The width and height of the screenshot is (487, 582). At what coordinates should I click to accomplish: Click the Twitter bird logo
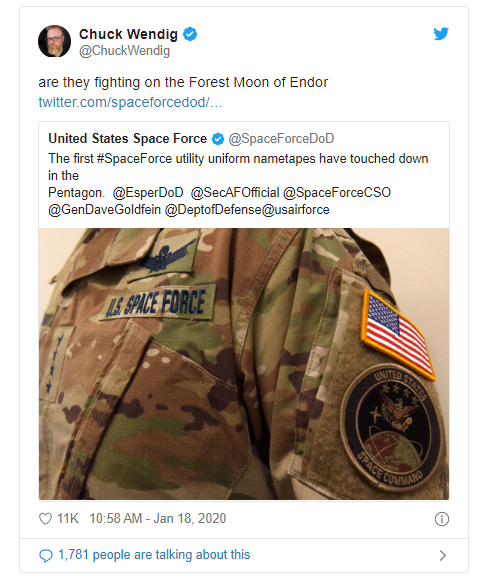coord(441,34)
